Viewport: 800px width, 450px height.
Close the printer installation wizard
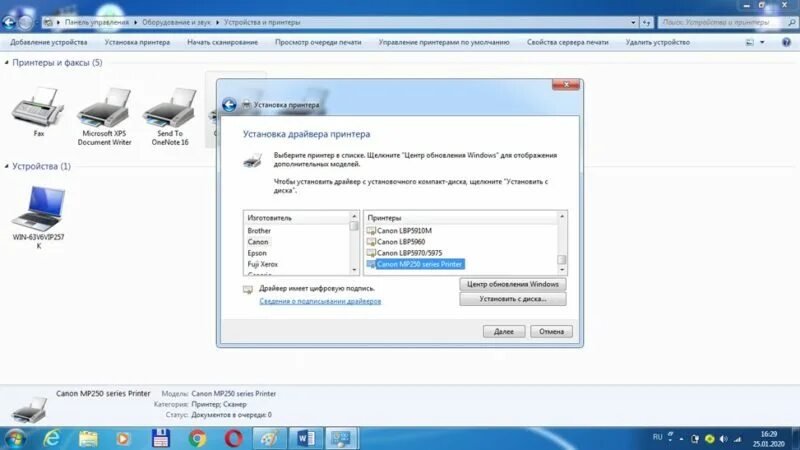click(x=566, y=85)
